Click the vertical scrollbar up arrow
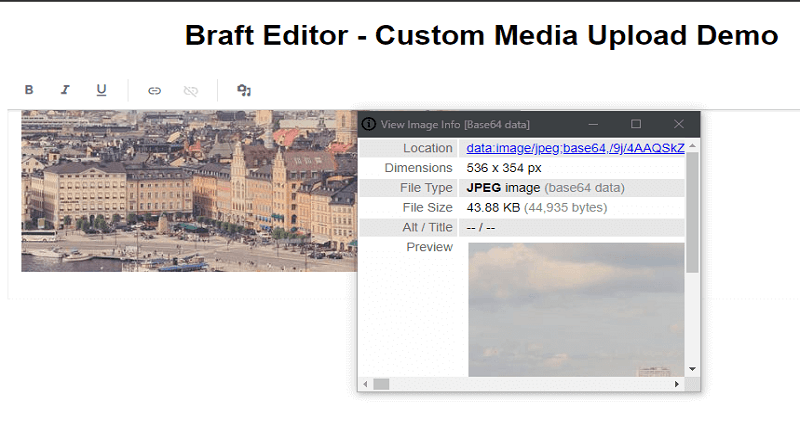The width and height of the screenshot is (800, 425). tap(692, 146)
